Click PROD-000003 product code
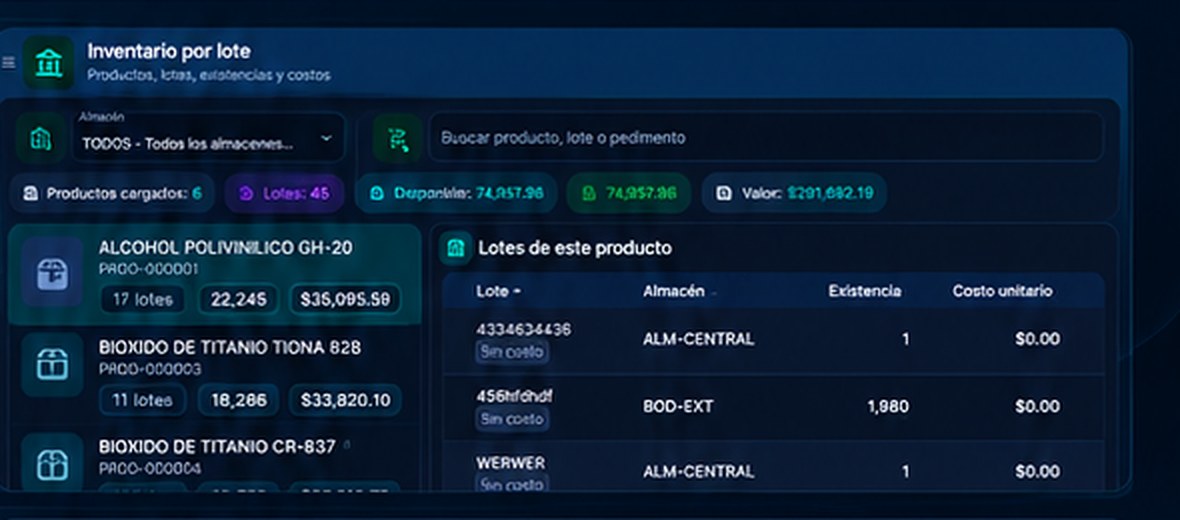The height and width of the screenshot is (520, 1180). pos(150,369)
